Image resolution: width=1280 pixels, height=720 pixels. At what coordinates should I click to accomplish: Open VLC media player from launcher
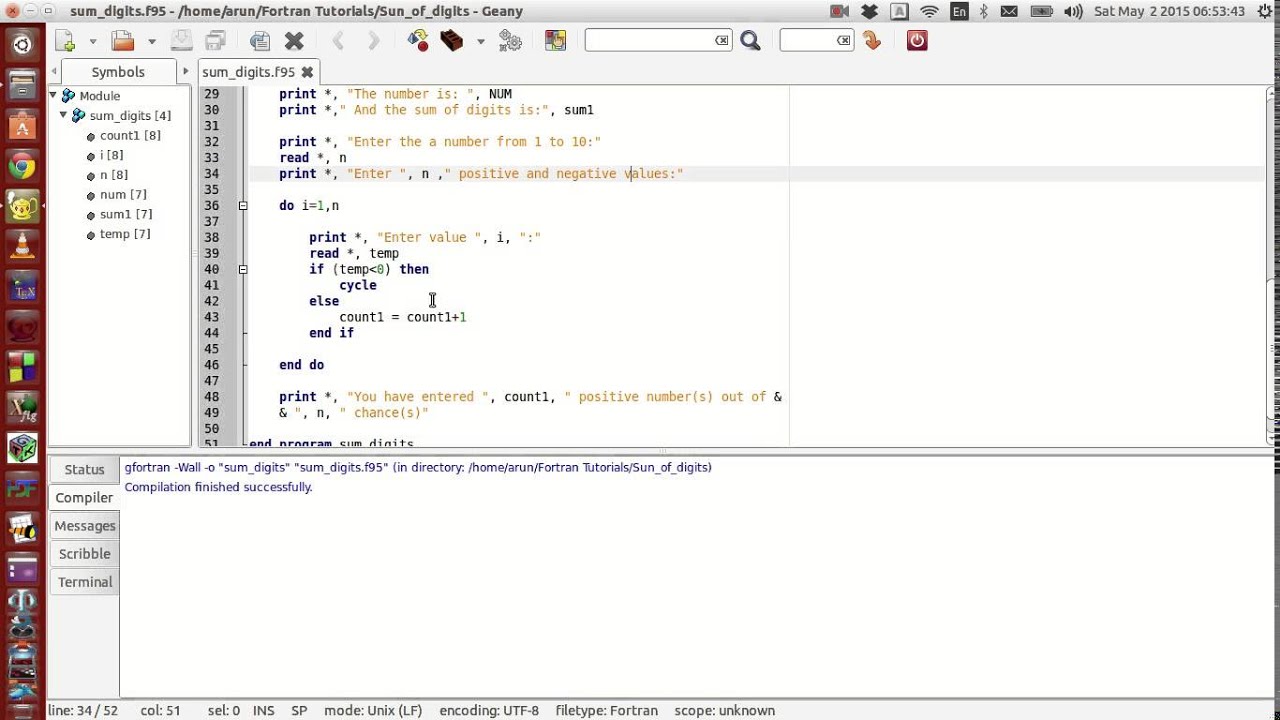pyautogui.click(x=22, y=247)
